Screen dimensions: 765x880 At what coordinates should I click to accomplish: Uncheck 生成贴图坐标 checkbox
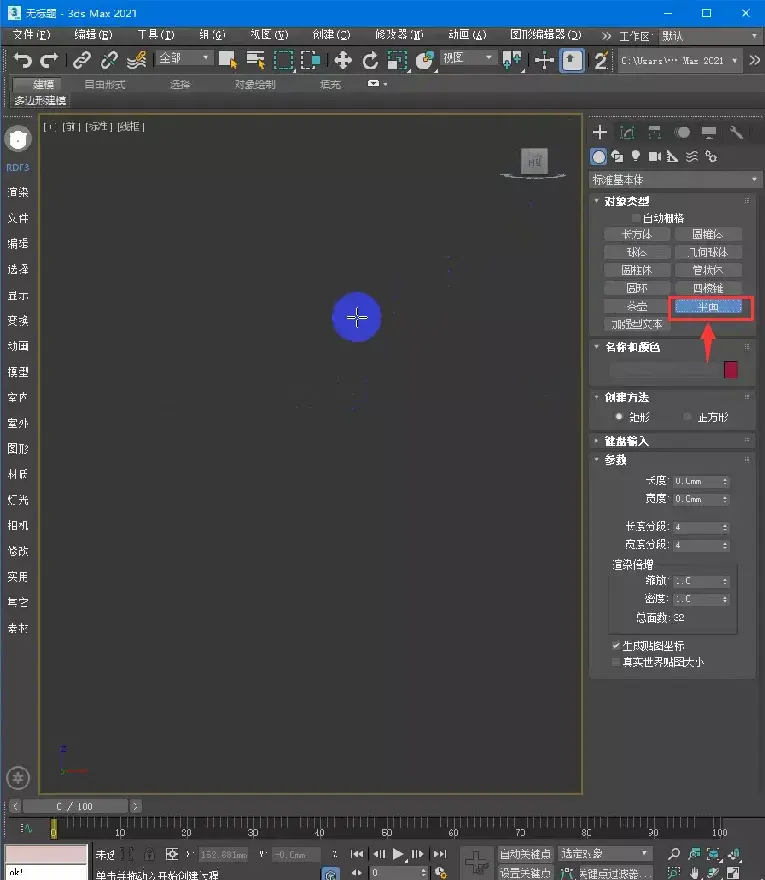(x=615, y=646)
